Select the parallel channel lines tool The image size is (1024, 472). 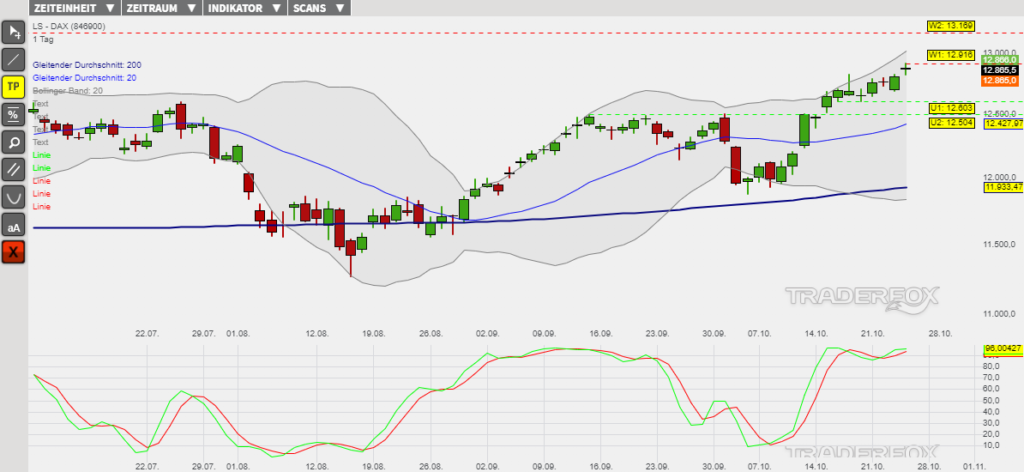(x=14, y=170)
